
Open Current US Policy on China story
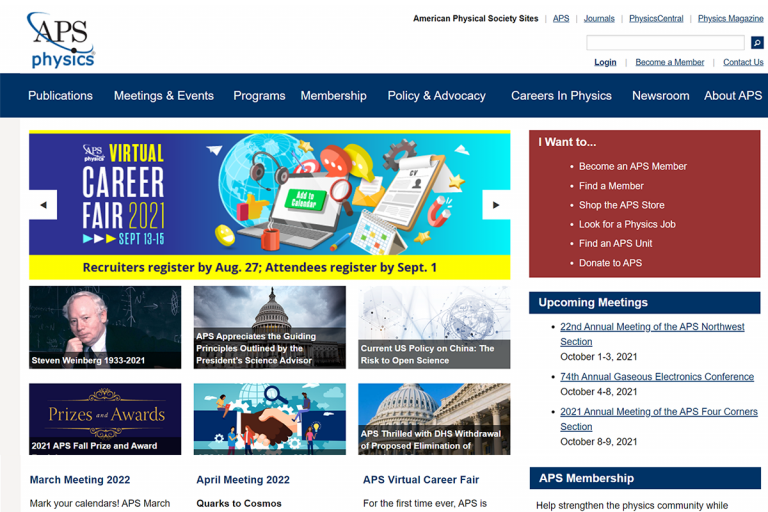click(434, 327)
